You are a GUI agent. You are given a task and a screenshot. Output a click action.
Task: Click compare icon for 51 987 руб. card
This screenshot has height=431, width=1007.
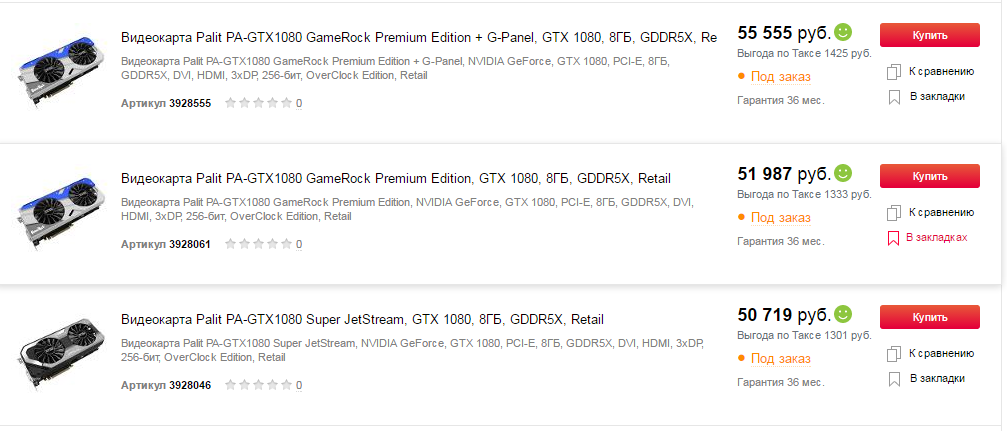coord(894,213)
